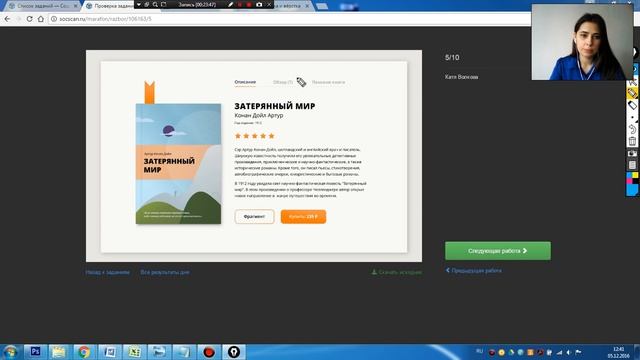This screenshot has width=640, height=360.
Task: Click the volume speaker icon in tray
Action: [569, 352]
